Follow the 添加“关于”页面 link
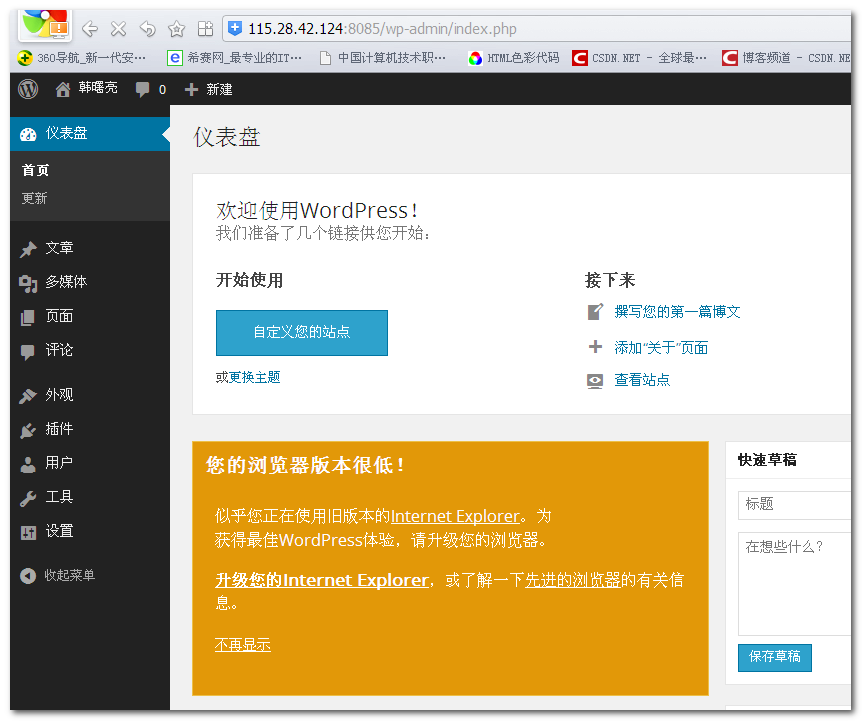This screenshot has height=721, width=862. tap(661, 347)
